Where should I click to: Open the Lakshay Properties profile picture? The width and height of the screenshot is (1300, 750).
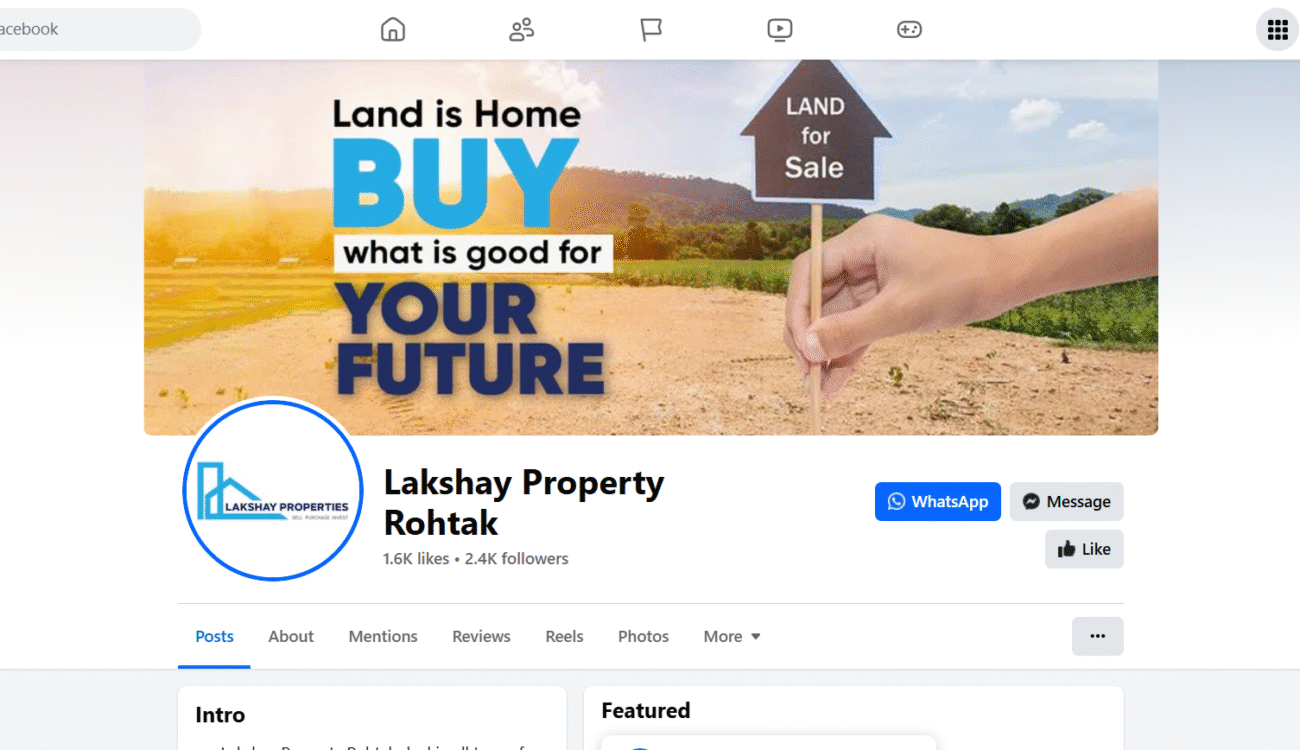(x=273, y=489)
